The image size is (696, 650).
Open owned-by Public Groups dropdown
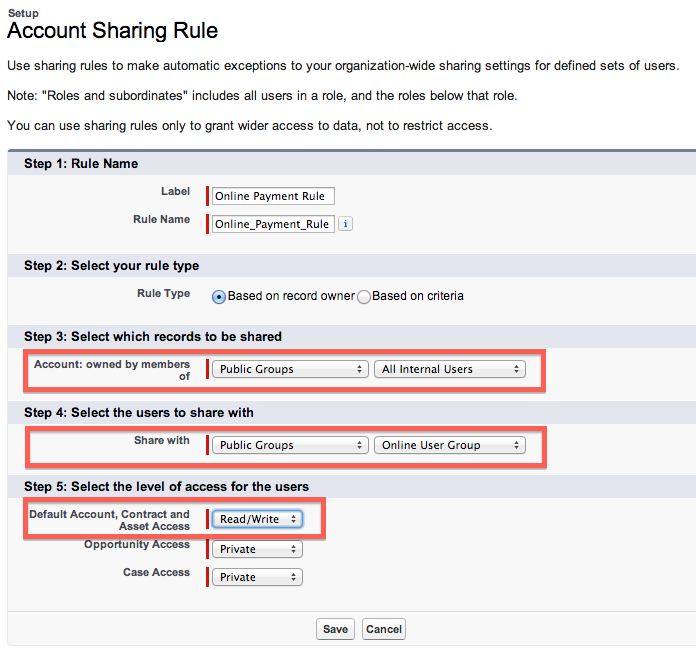click(290, 369)
